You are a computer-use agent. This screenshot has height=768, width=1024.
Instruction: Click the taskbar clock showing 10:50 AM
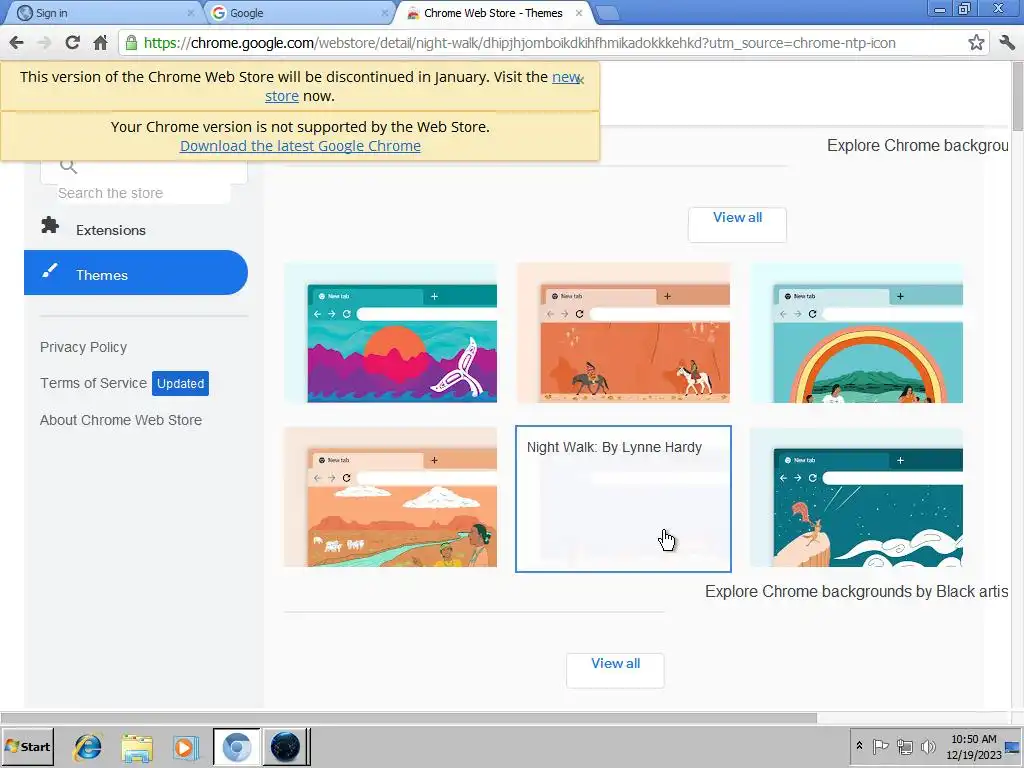(x=973, y=746)
